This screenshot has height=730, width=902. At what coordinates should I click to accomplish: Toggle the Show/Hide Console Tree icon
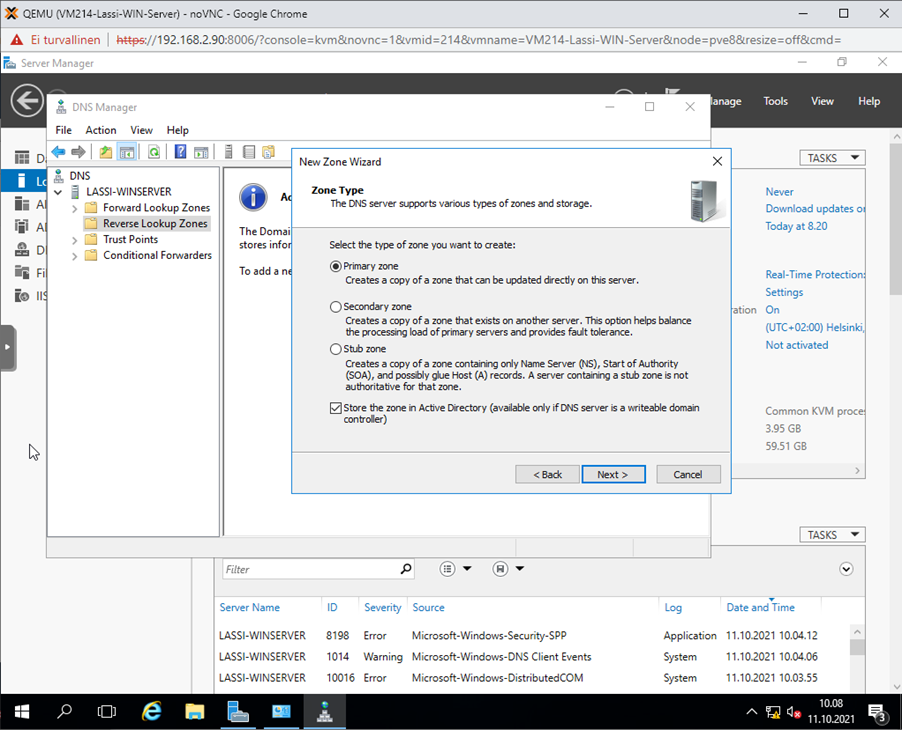[x=127, y=152]
